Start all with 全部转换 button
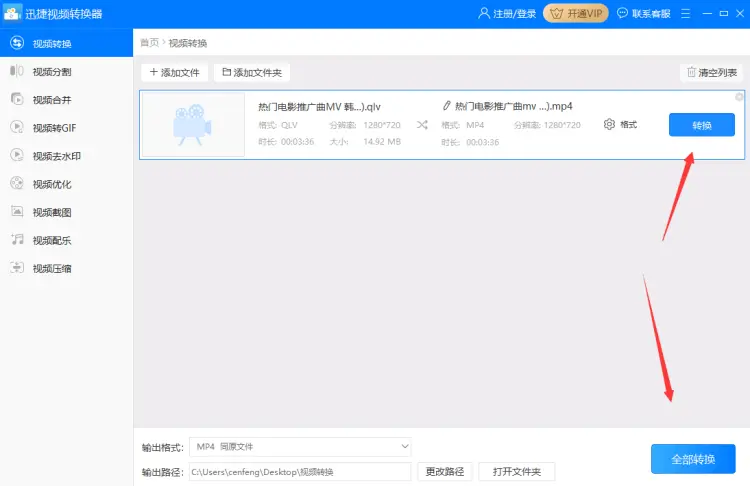 coord(693,459)
